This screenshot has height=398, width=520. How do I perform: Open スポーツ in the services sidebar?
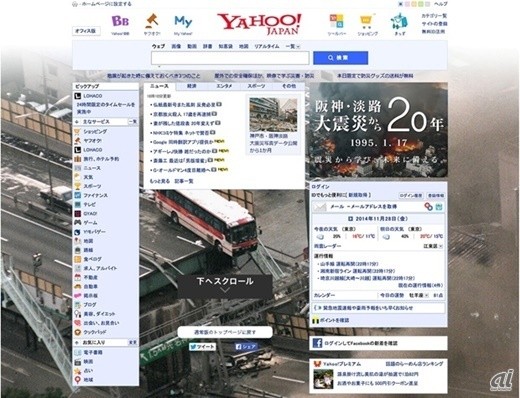pyautogui.click(x=92, y=186)
